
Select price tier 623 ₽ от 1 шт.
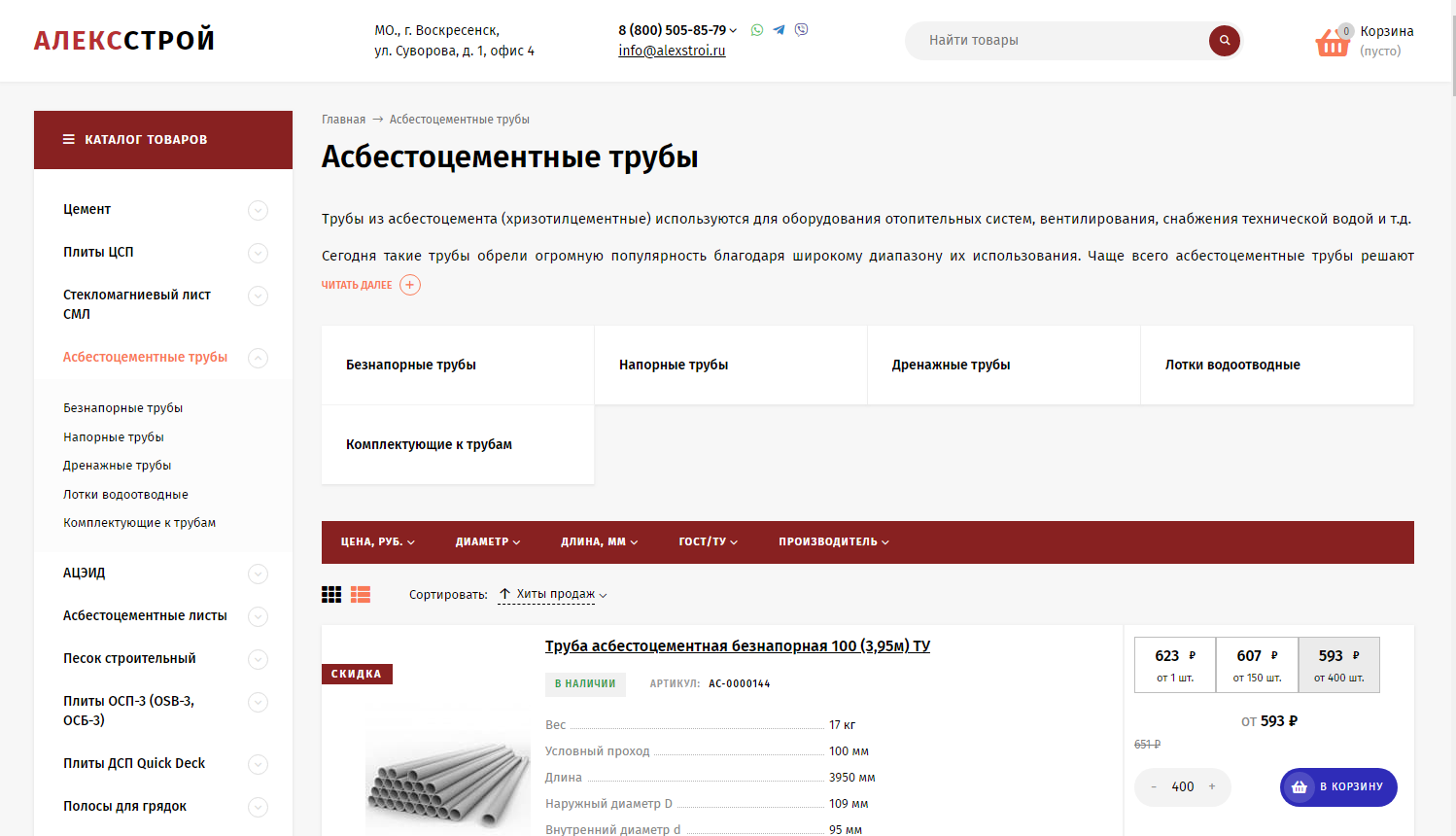point(1175,665)
